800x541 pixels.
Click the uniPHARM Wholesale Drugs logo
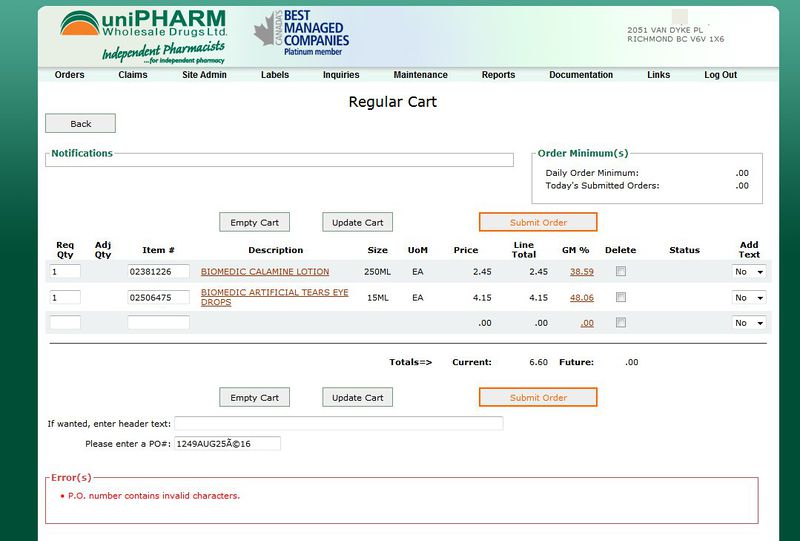(143, 36)
